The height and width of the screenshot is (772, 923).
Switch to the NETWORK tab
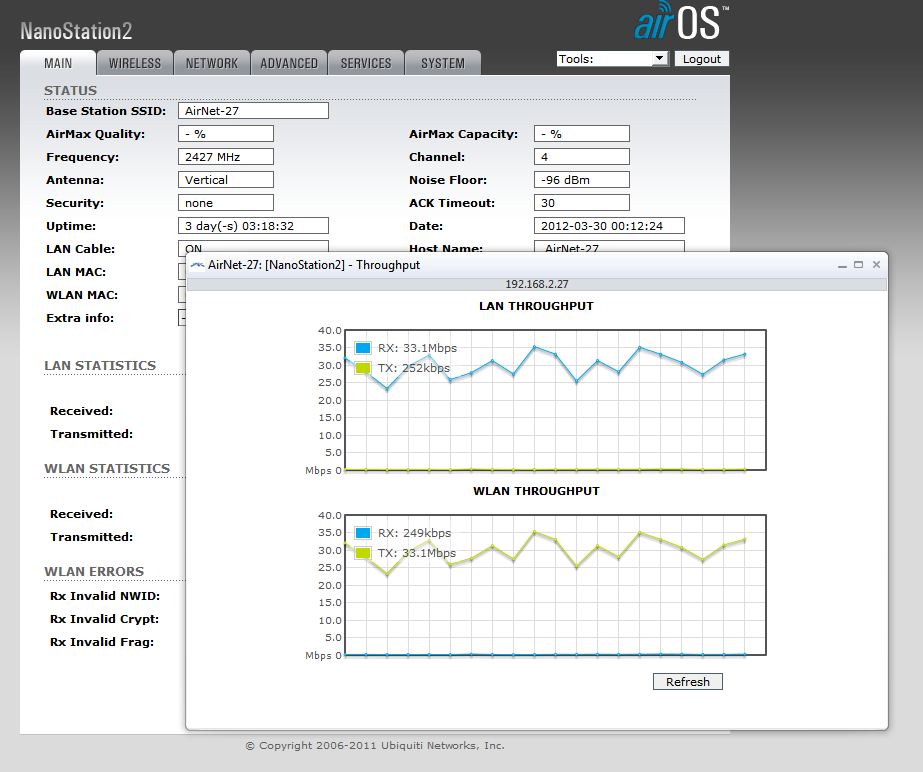click(212, 63)
